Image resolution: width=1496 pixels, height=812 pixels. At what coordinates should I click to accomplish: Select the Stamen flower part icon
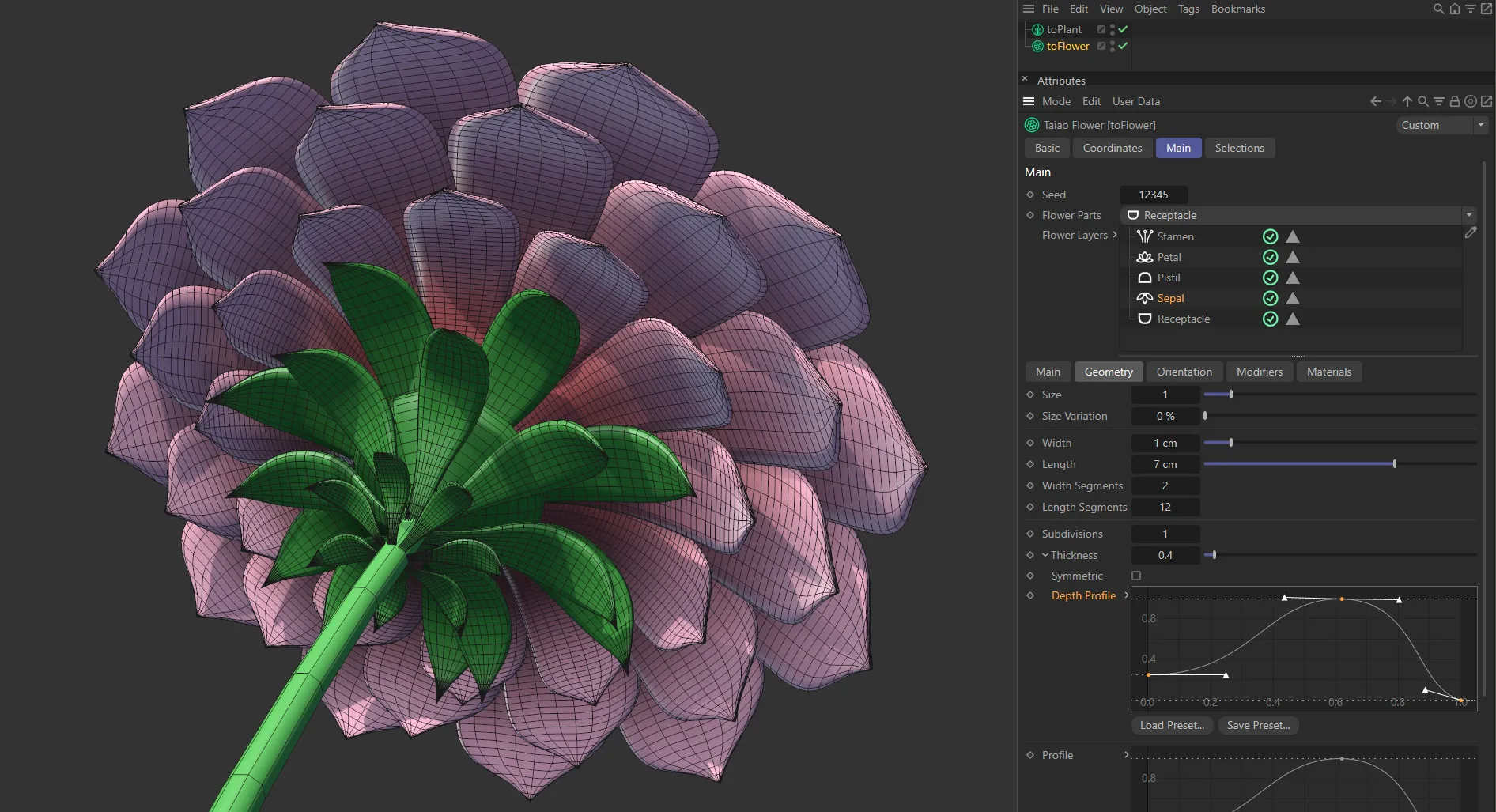tap(1144, 236)
